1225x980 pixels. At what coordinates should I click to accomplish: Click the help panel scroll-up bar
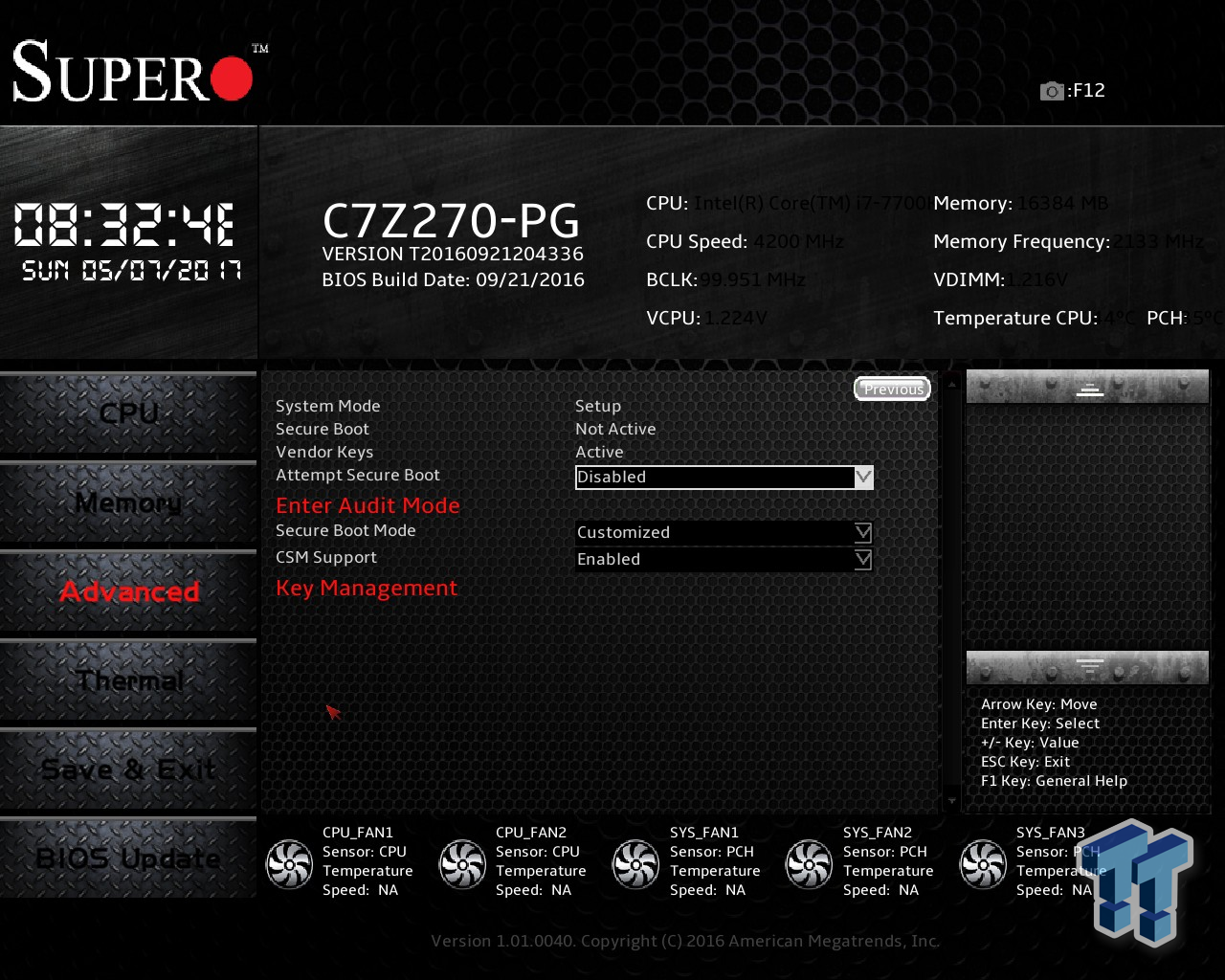1088,388
